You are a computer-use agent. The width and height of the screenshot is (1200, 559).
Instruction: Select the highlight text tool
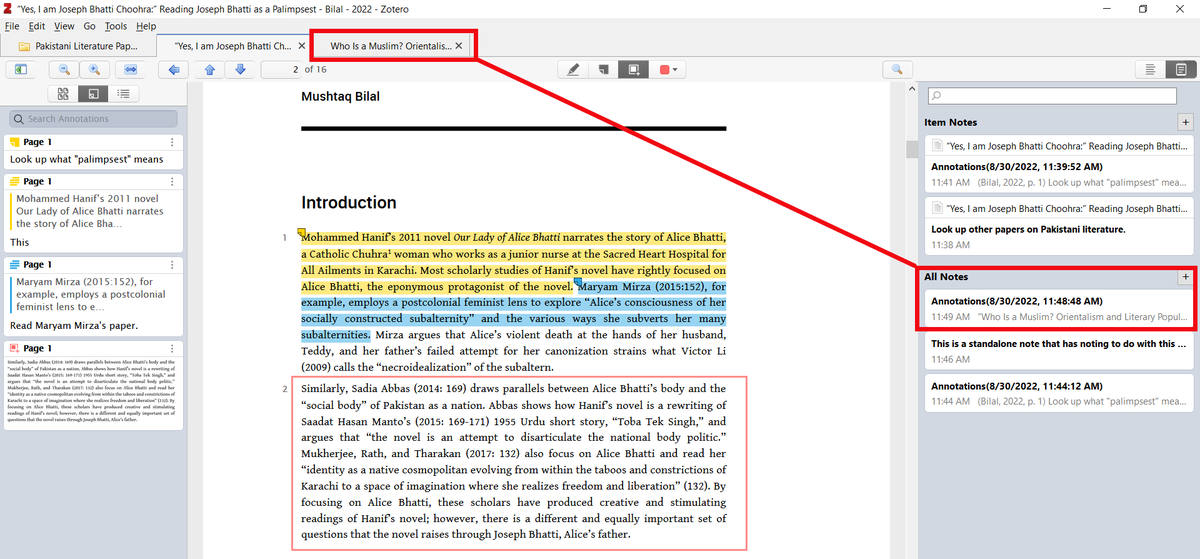[572, 70]
